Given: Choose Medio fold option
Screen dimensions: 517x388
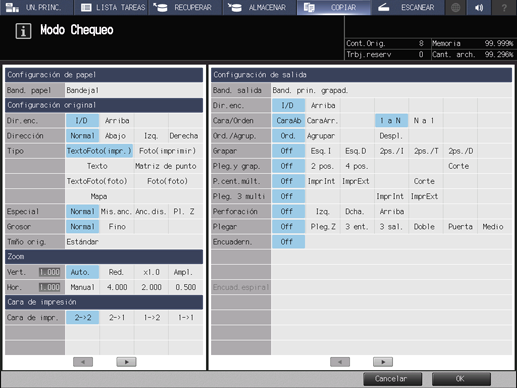Looking at the screenshot, I should coord(495,227).
